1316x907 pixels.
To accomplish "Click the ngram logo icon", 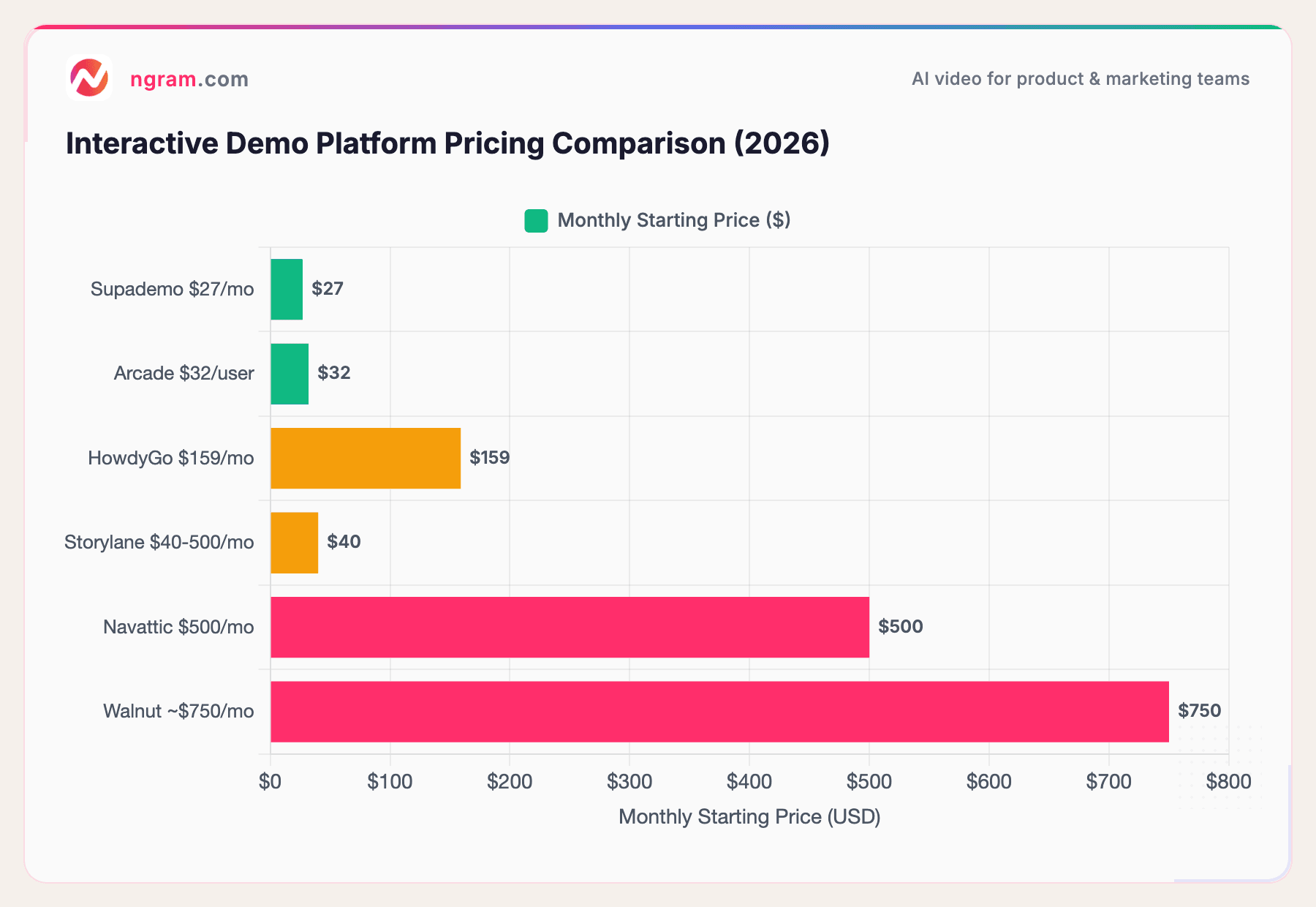I will click(x=89, y=75).
